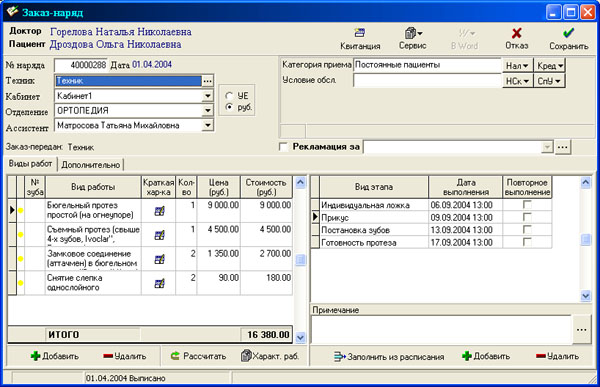Open characteristics icon for Снятие слепка row
Image resolution: width=600 pixels, height=387 pixels.
(x=159, y=283)
